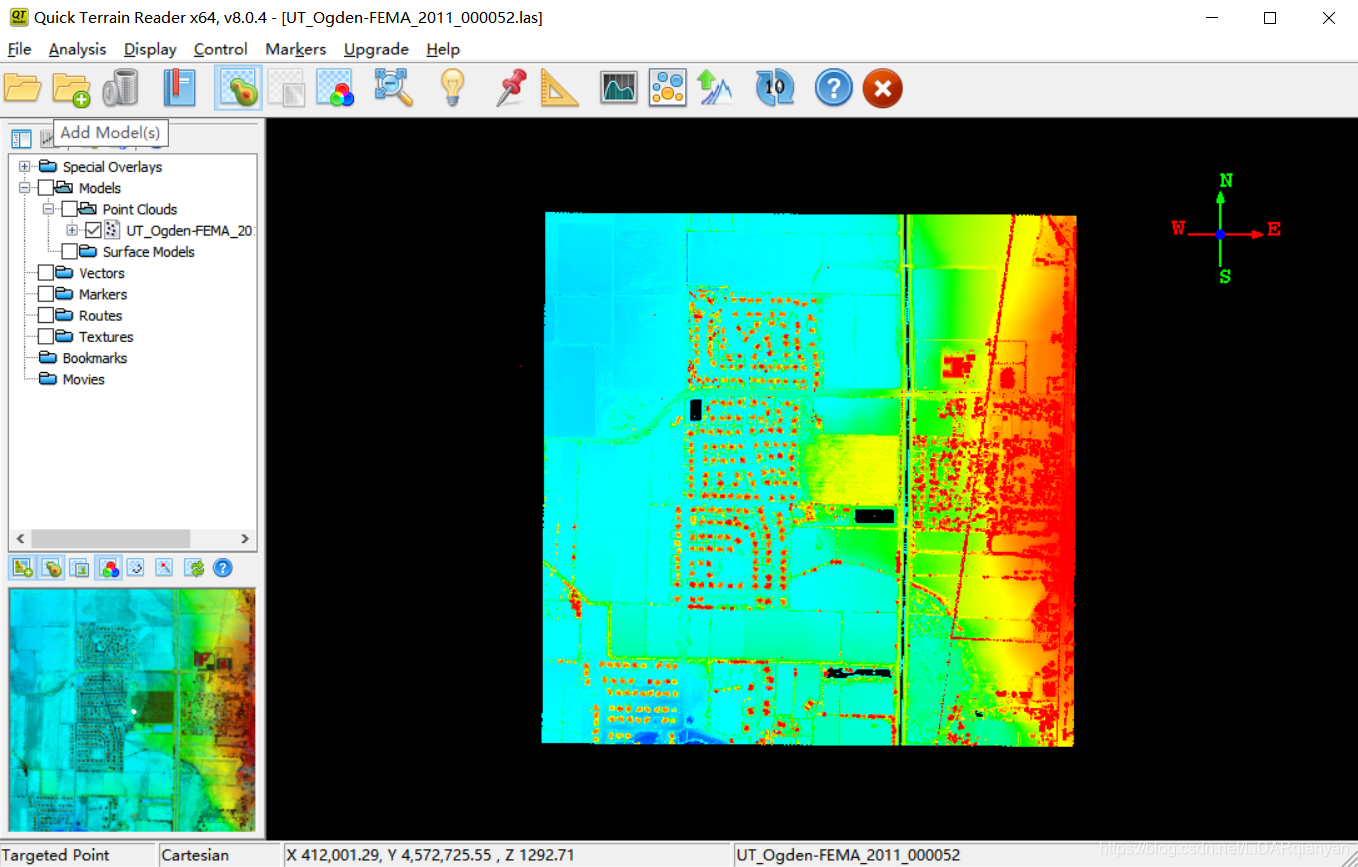This screenshot has width=1358, height=867.
Task: Click the X Y Z coordinates readout
Action: tap(430, 855)
